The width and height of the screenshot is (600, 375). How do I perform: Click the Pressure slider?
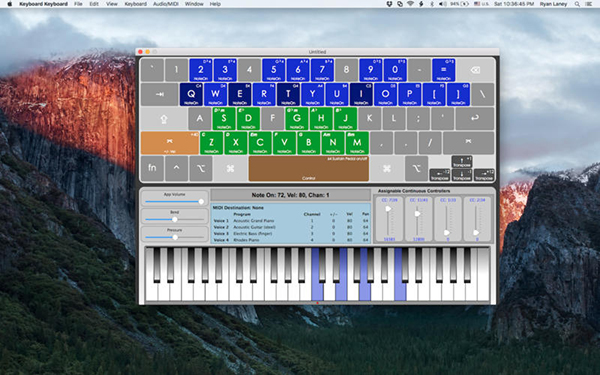coord(174,237)
